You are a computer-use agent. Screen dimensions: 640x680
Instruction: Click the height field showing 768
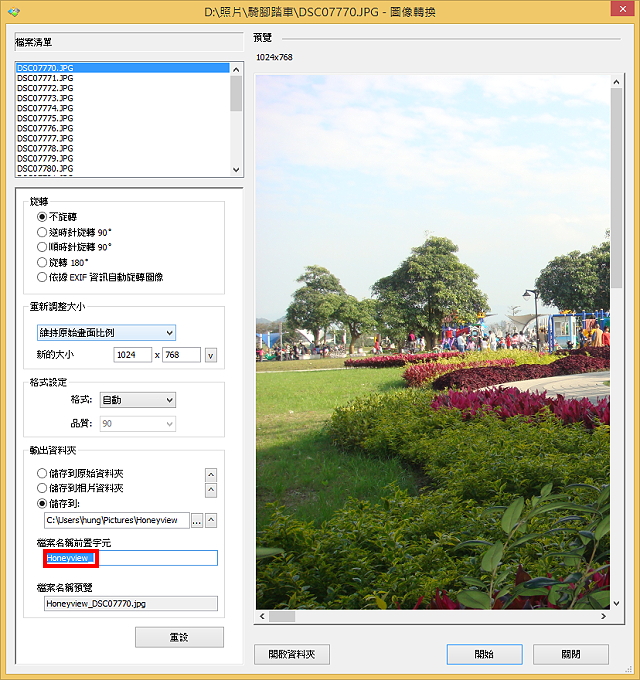pos(181,355)
